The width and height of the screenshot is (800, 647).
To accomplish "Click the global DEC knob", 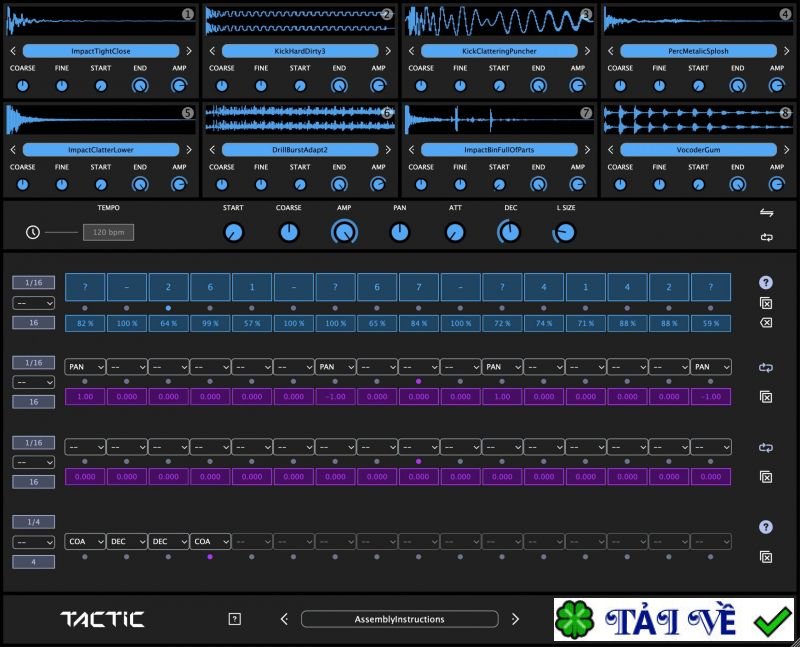I will (x=509, y=232).
